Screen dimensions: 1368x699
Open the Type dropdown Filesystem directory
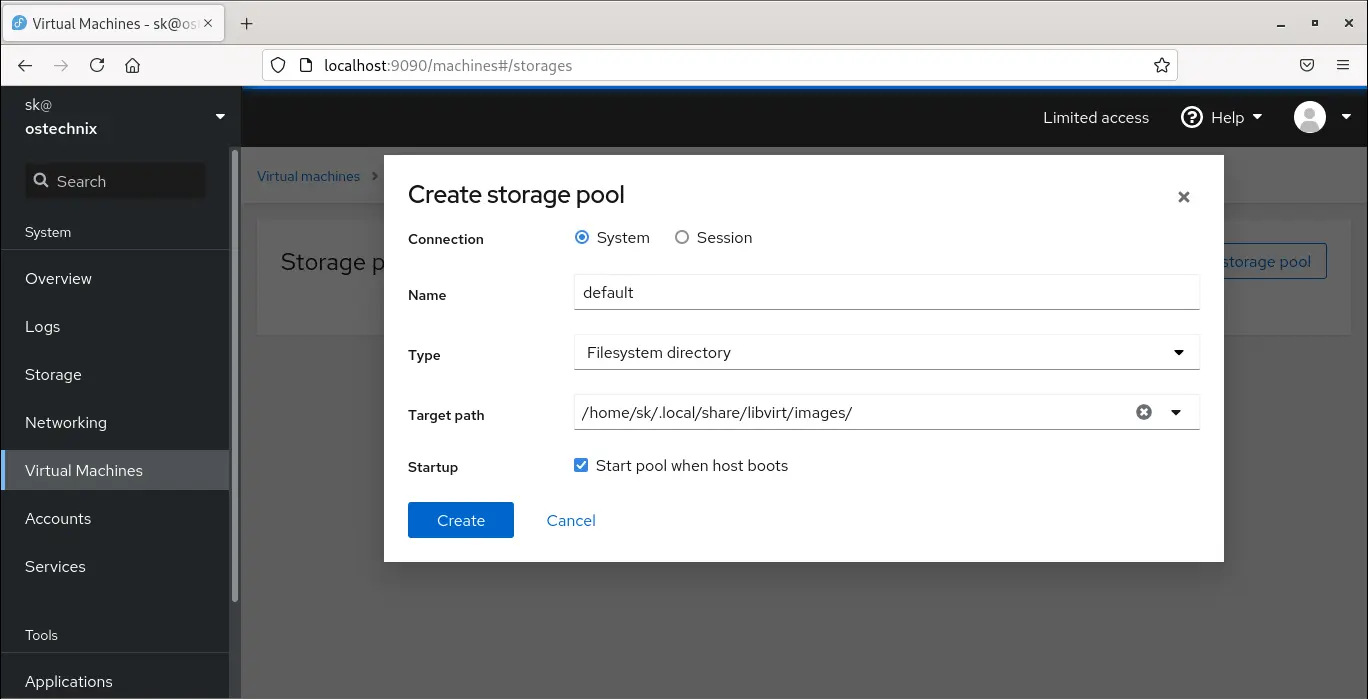tap(886, 353)
